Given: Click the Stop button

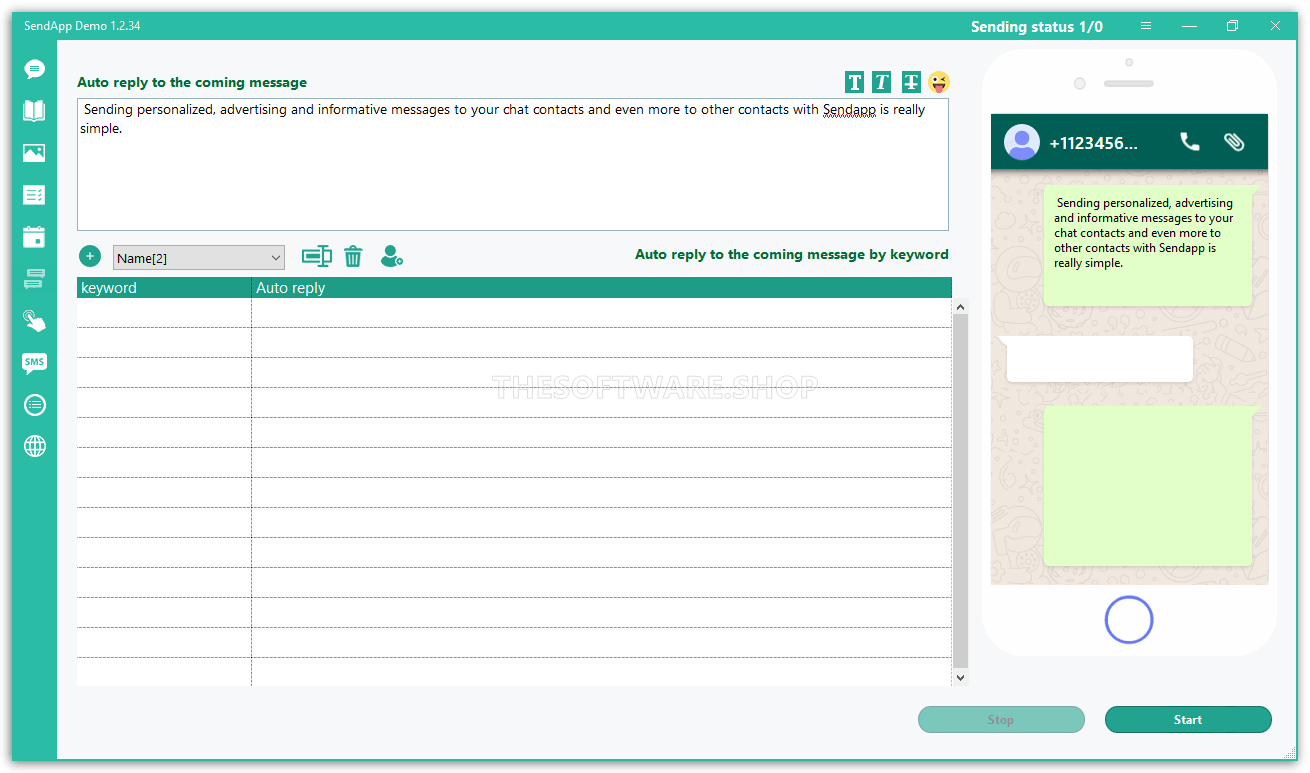Looking at the screenshot, I should 1001,720.
